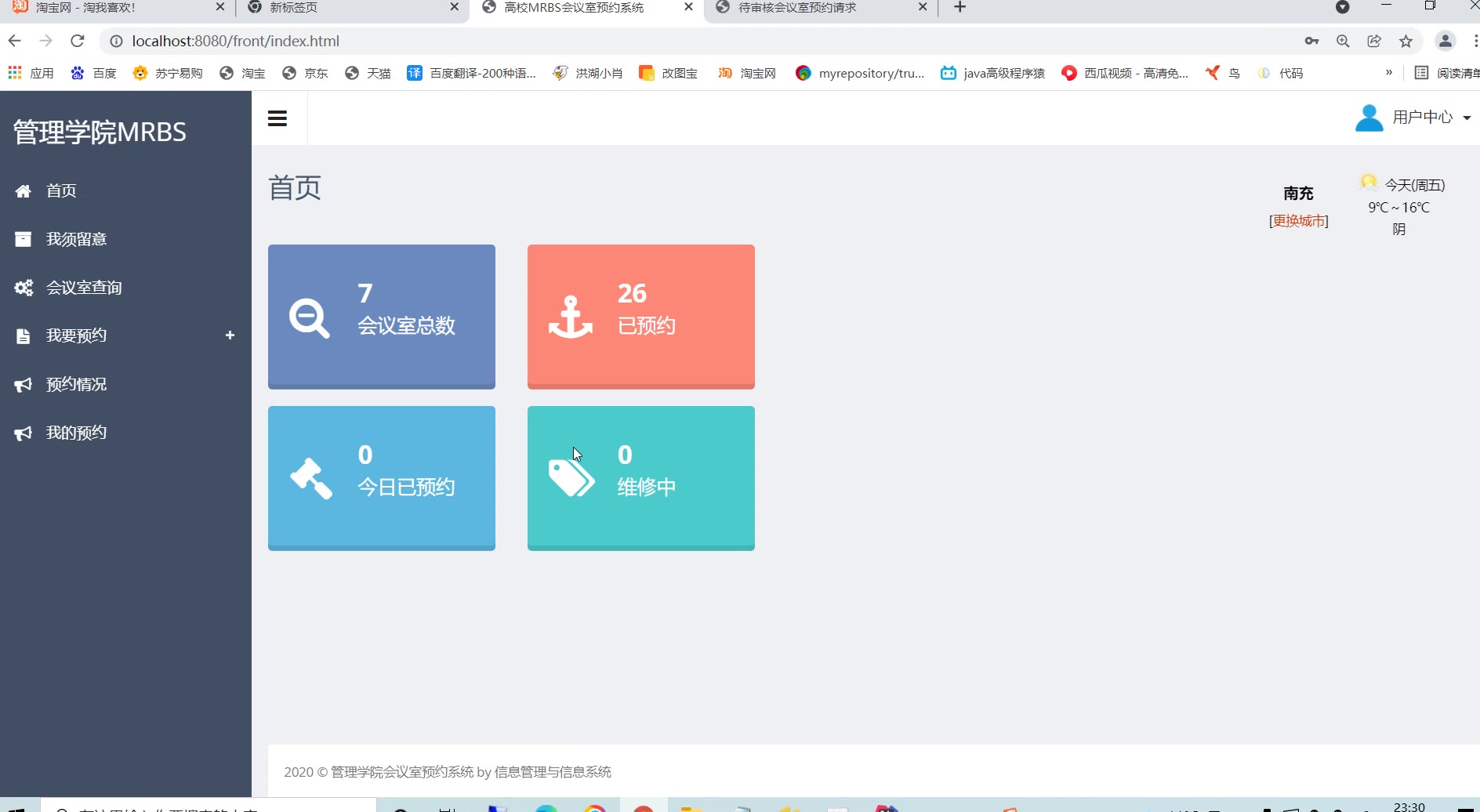Click the tags icon on 维修中 card
The height and width of the screenshot is (812, 1480).
click(571, 478)
